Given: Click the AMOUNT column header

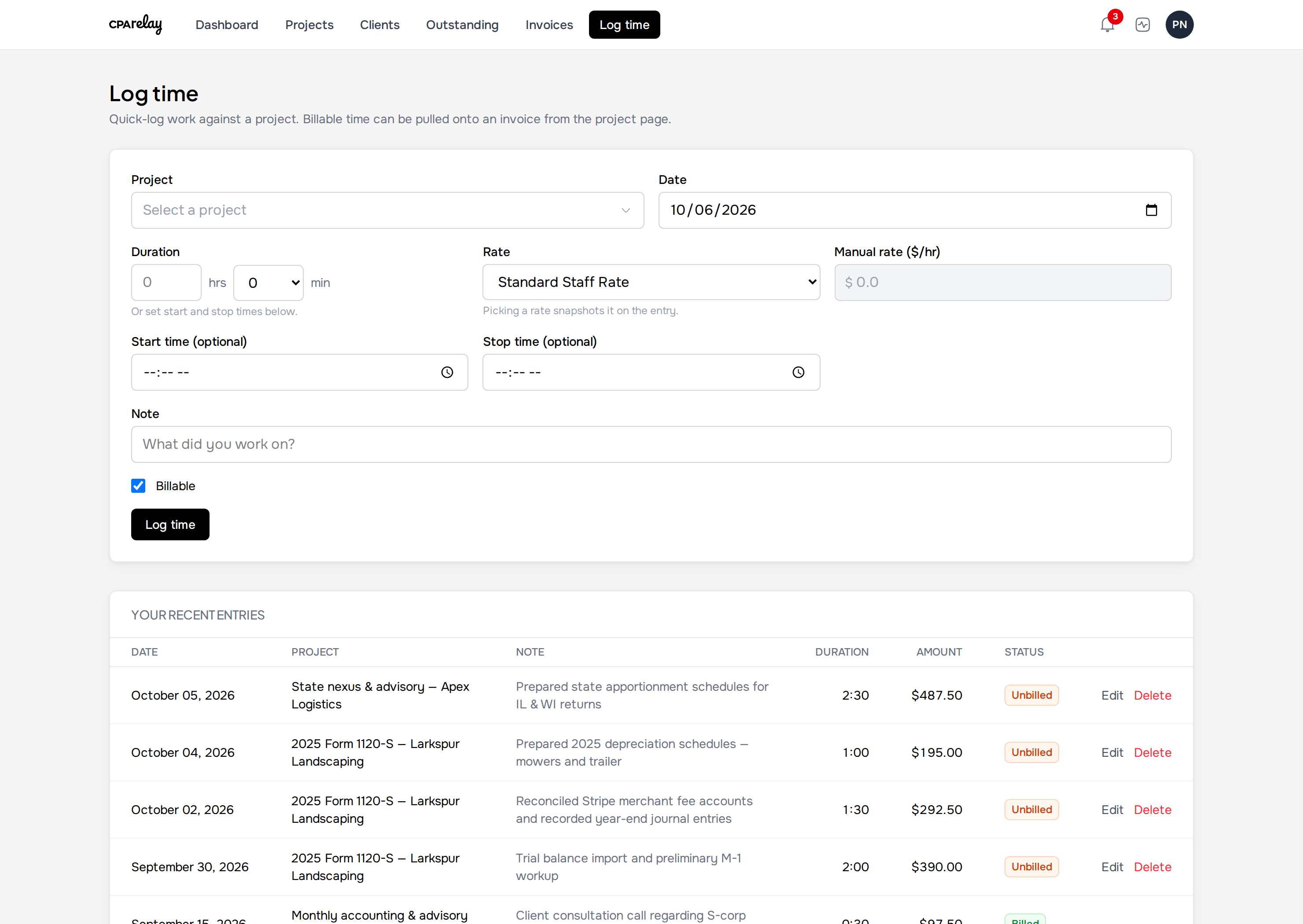Looking at the screenshot, I should tap(939, 652).
